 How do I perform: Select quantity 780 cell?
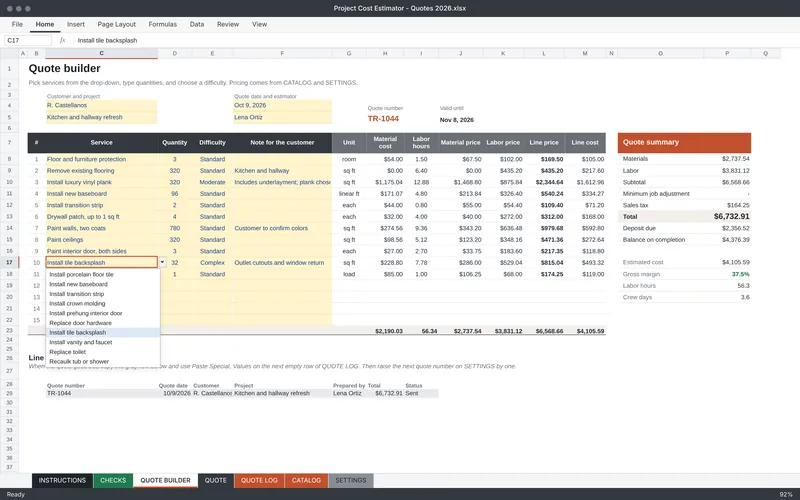174,228
